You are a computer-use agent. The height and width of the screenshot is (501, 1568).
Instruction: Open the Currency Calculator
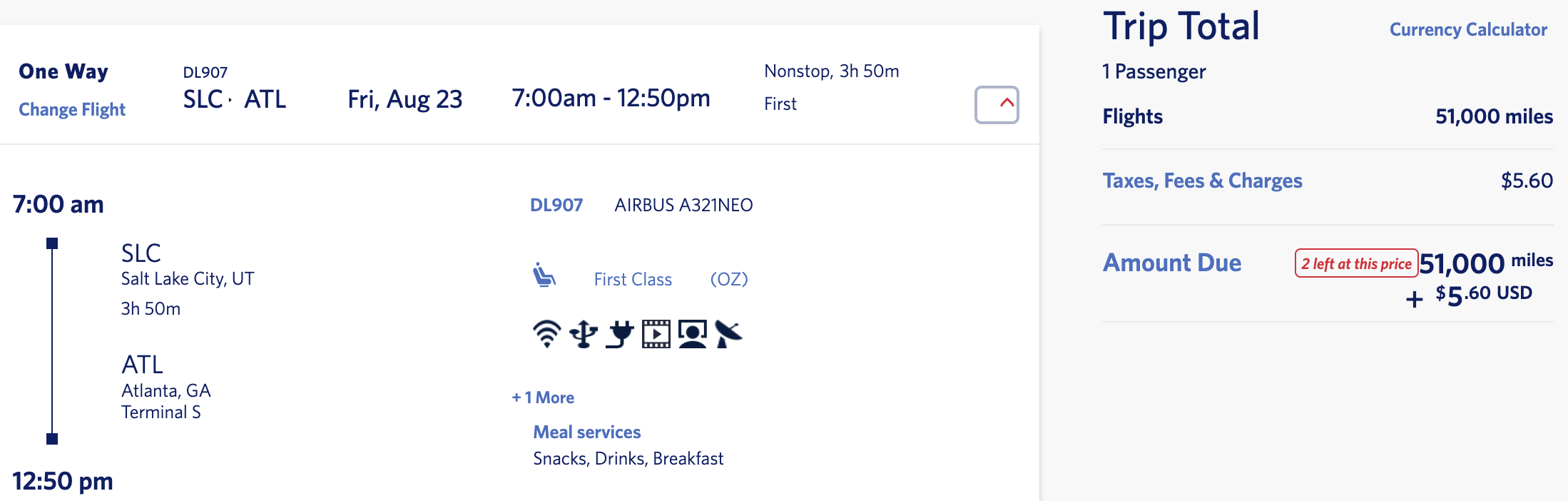pos(1467,31)
